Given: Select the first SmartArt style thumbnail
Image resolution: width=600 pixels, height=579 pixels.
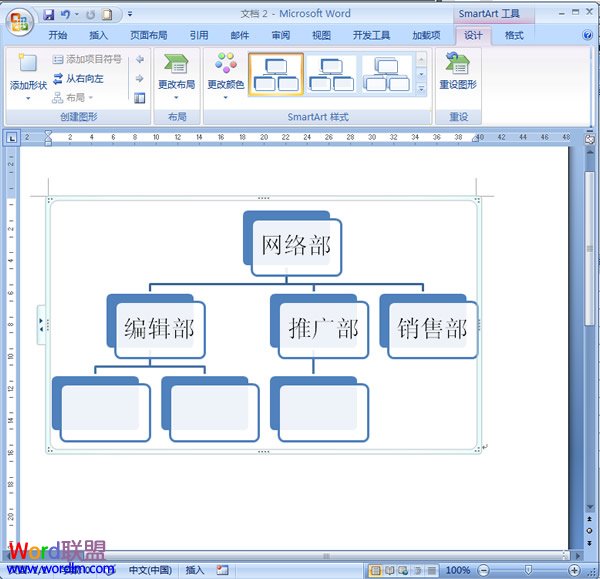Looking at the screenshot, I should pos(275,74).
